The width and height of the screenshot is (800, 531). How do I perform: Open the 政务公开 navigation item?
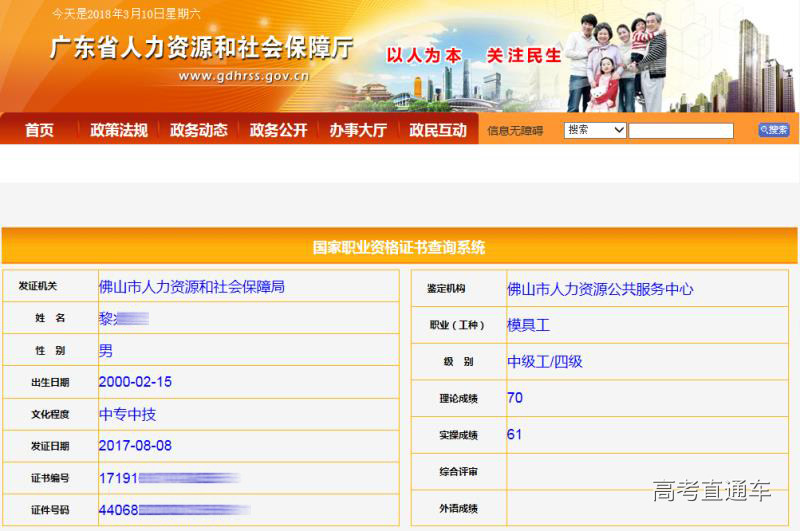click(x=278, y=130)
